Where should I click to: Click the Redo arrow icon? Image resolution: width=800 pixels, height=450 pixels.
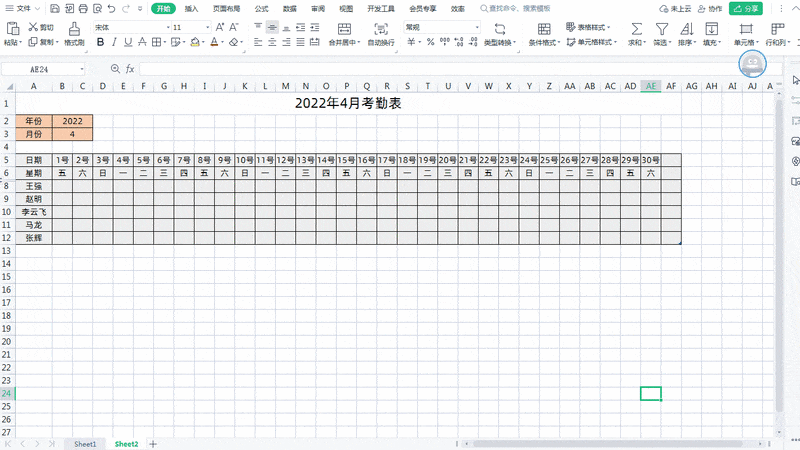126,9
